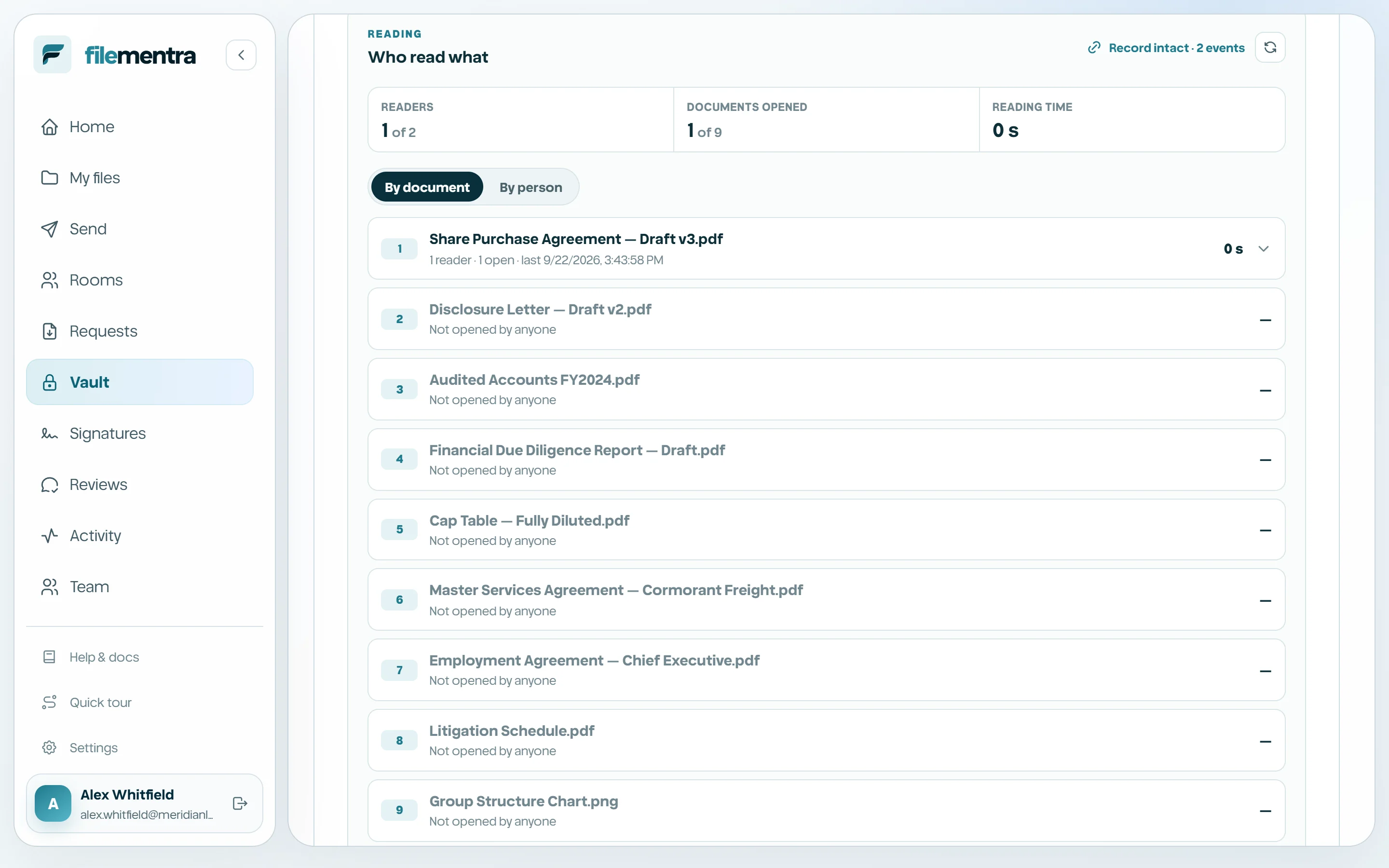
Task: Sign out using the logout icon
Action: click(x=240, y=803)
